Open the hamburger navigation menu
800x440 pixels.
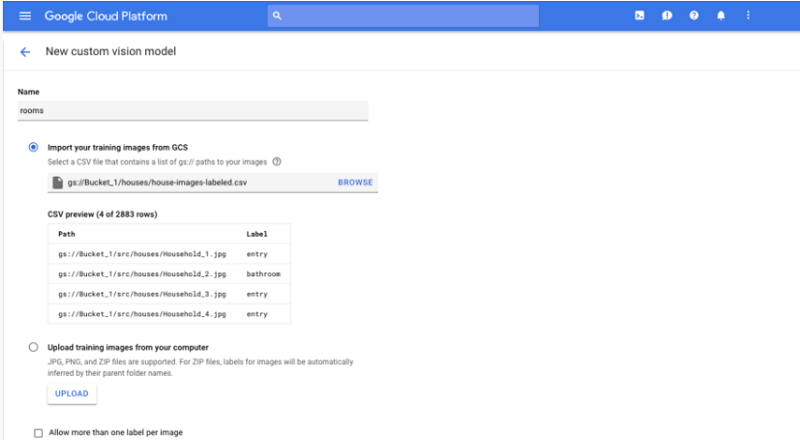point(24,16)
